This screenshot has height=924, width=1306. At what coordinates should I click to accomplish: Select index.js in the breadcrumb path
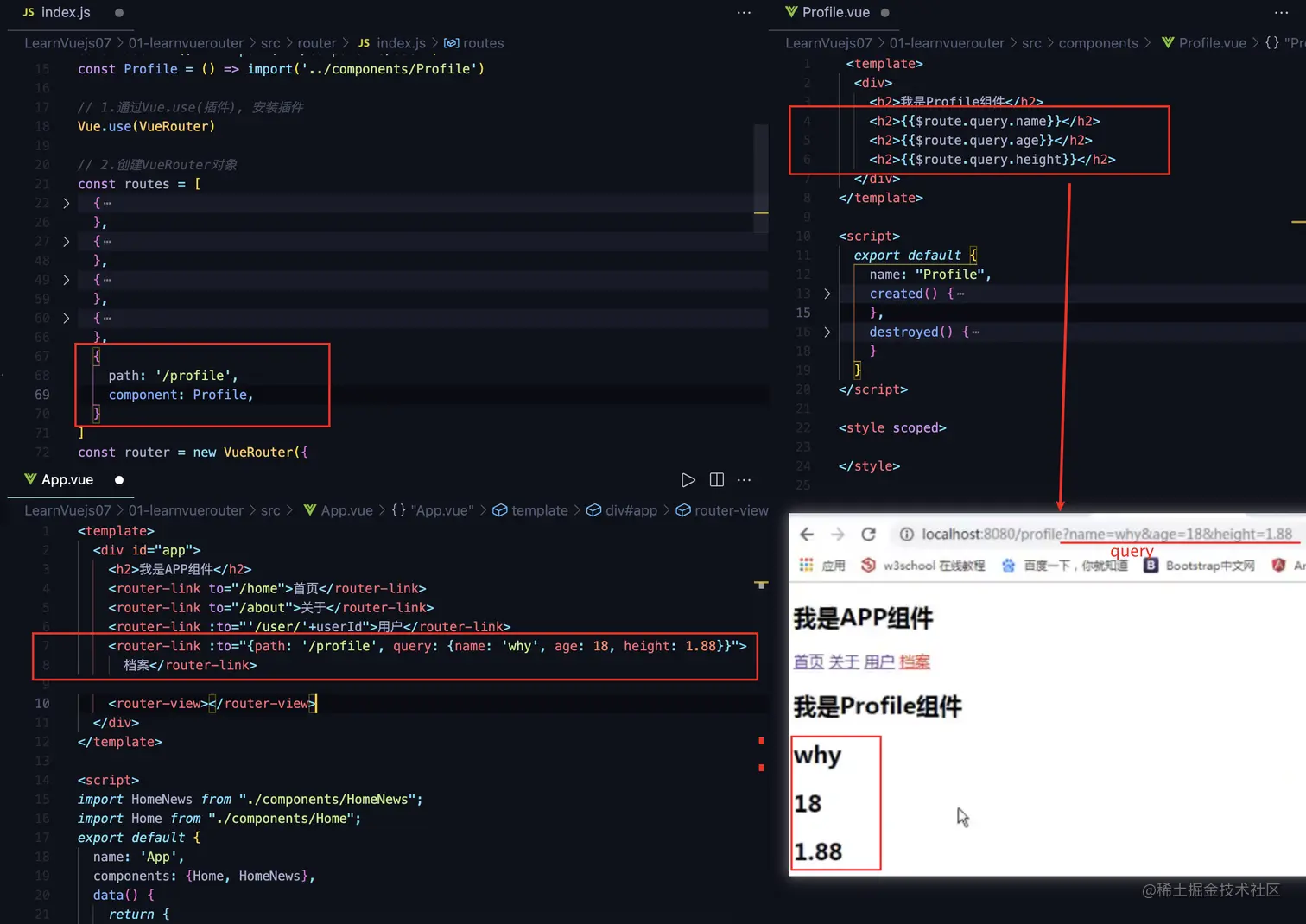coord(392,43)
